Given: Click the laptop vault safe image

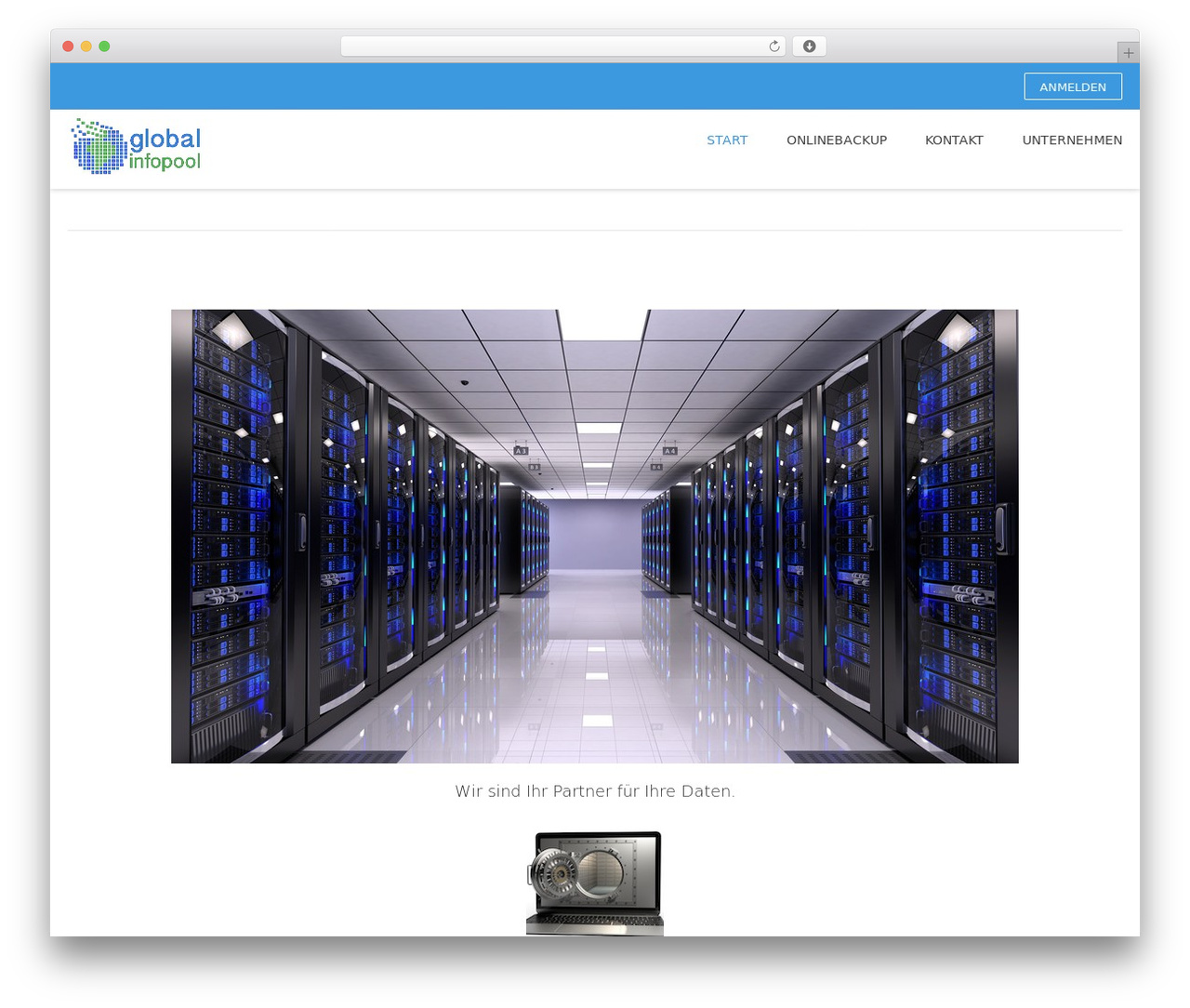Looking at the screenshot, I should pyautogui.click(x=595, y=882).
